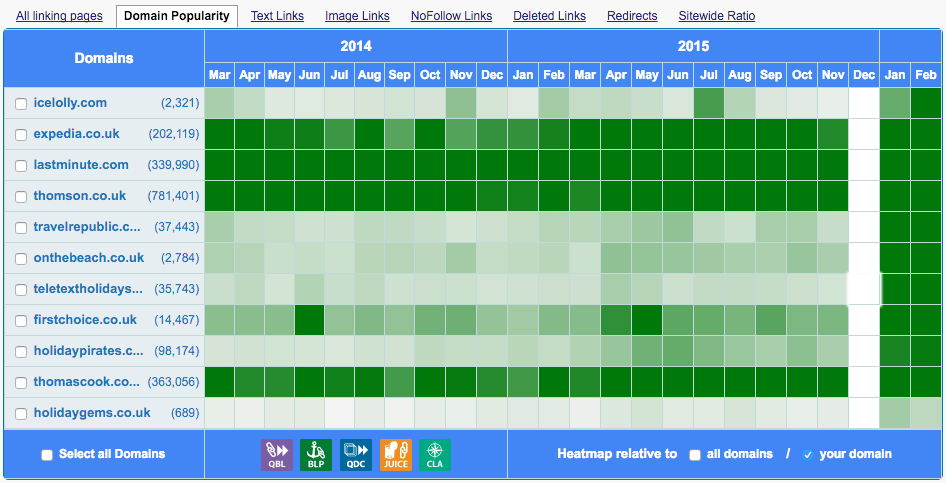Open the teletextholidays domain link
This screenshot has height=483, width=946.
(x=88, y=289)
